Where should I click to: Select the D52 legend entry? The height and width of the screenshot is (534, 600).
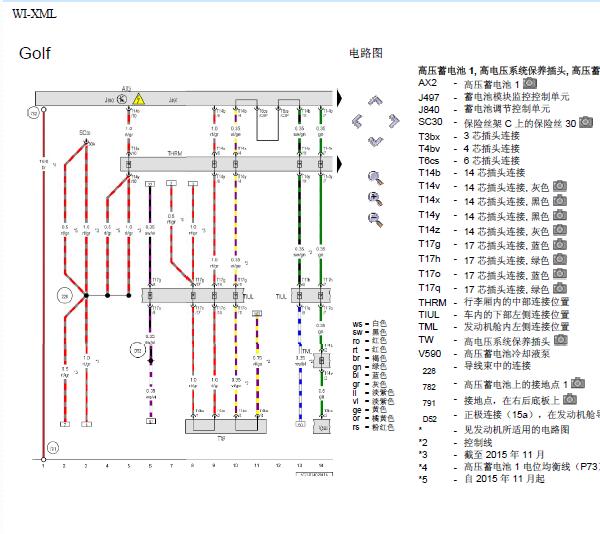pyautogui.click(x=509, y=417)
